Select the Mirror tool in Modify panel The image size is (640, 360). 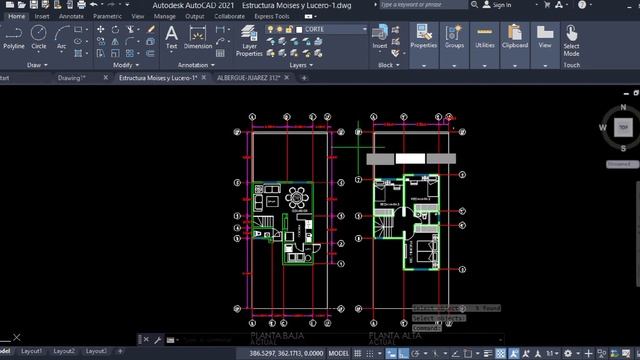(116, 41)
